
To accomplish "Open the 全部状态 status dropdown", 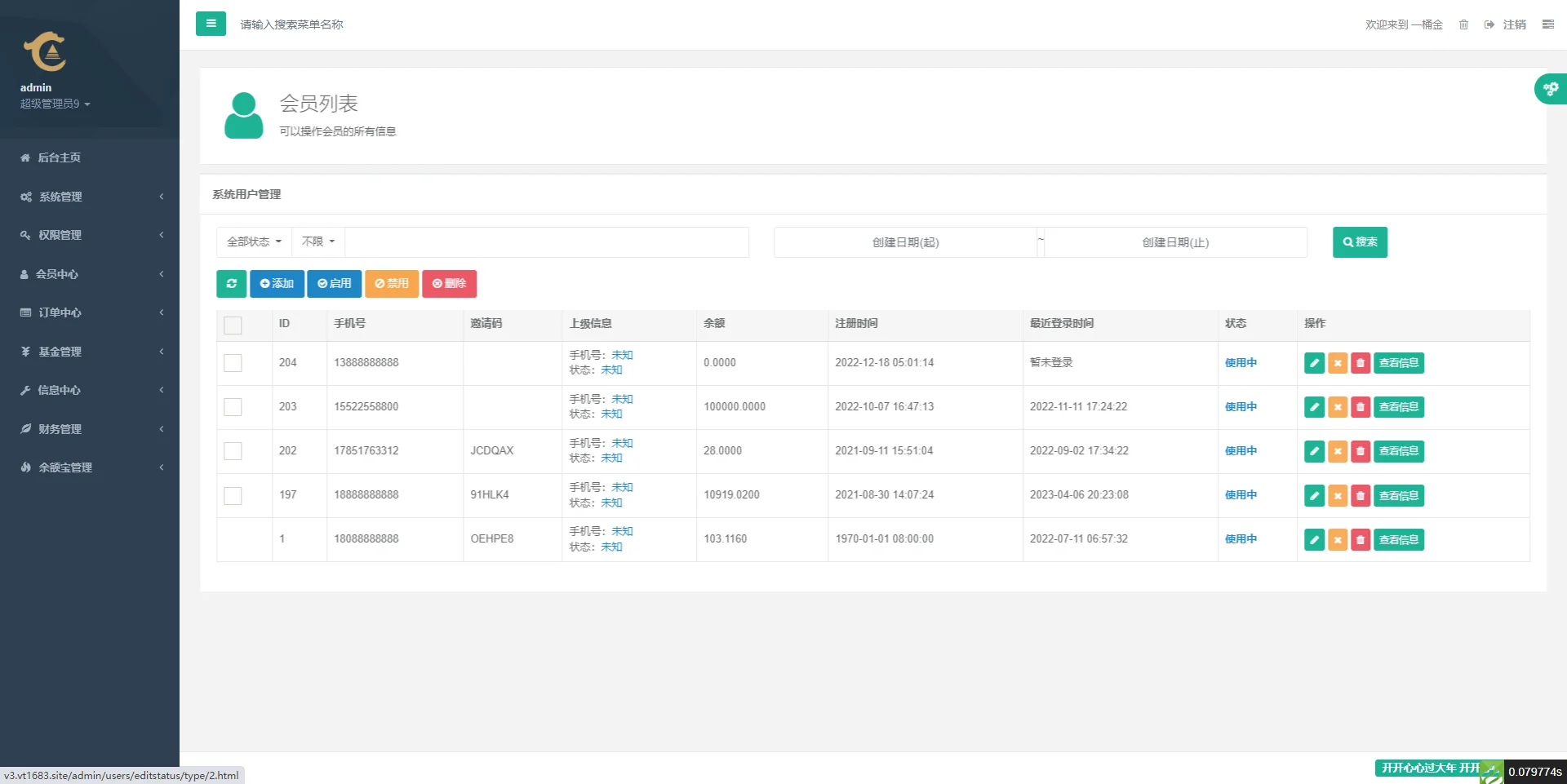I will pyautogui.click(x=254, y=242).
